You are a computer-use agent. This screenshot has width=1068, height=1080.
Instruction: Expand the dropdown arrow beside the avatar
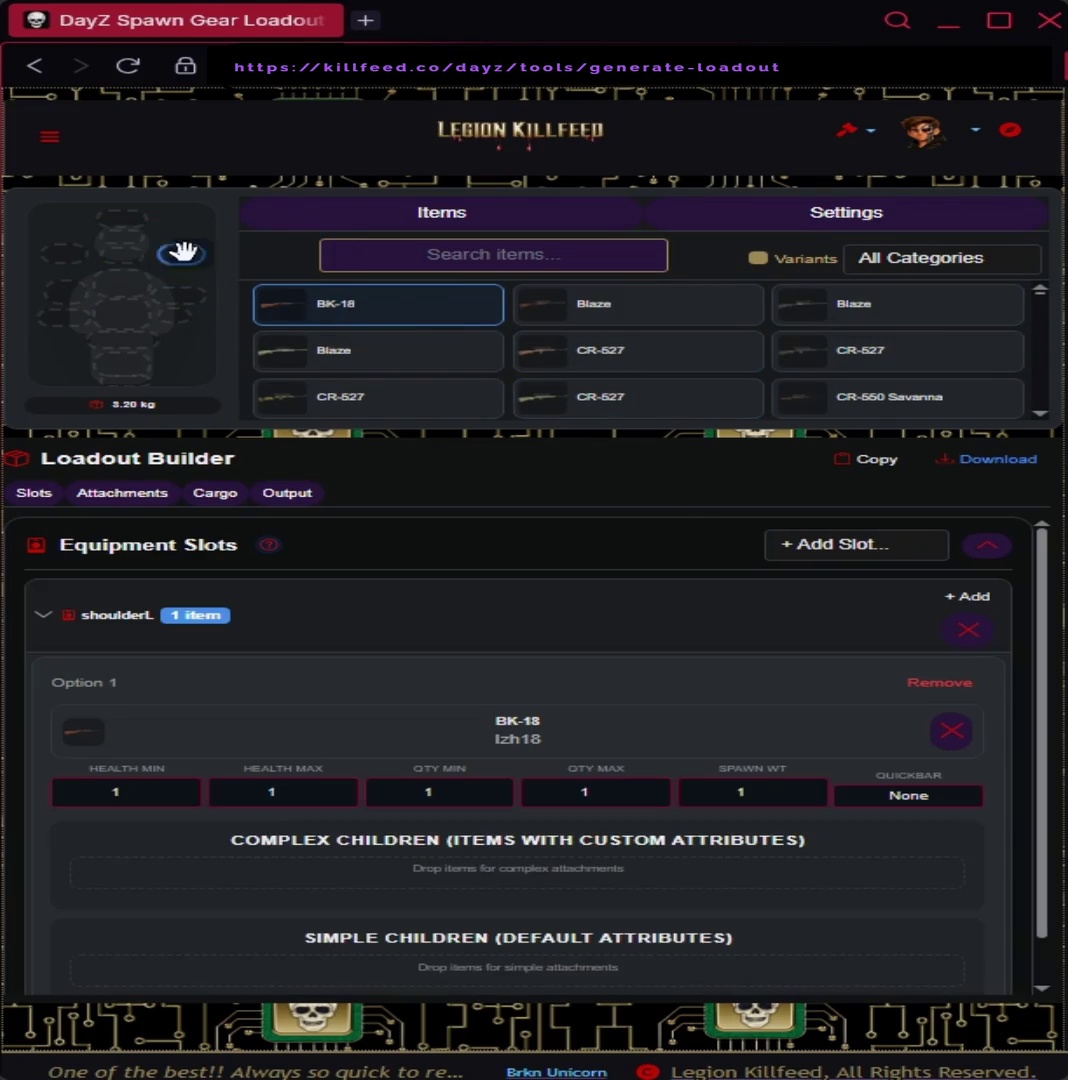tap(975, 129)
